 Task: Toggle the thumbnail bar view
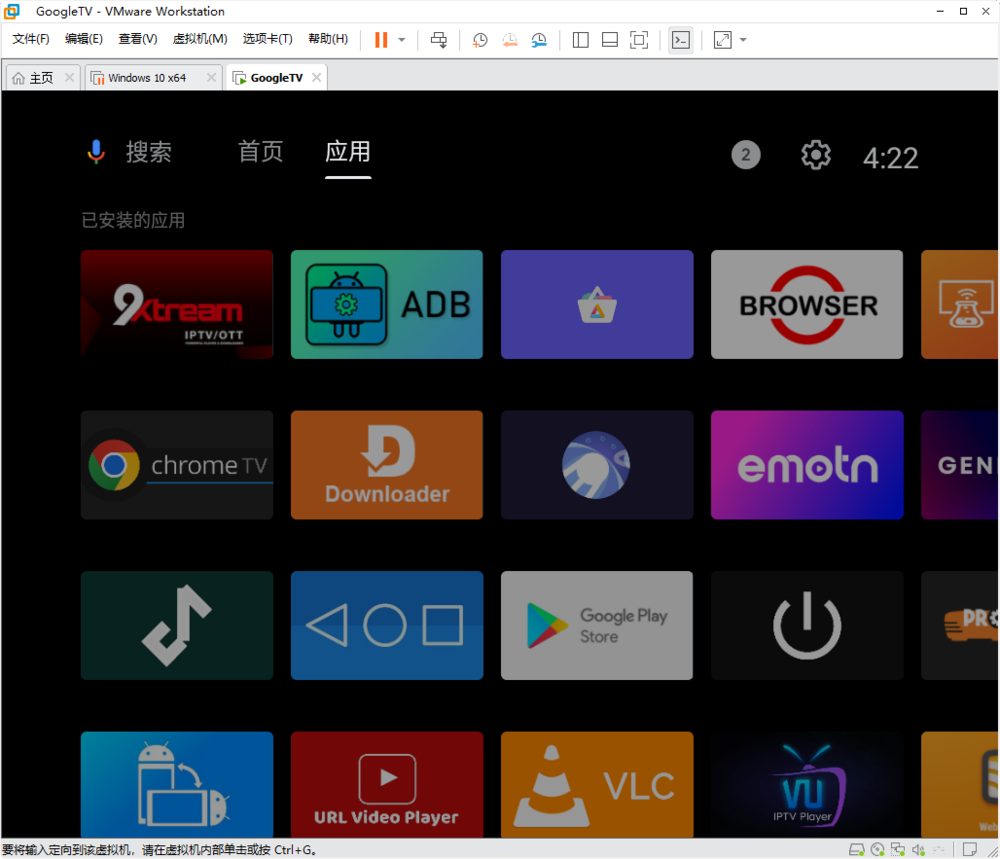(x=608, y=39)
